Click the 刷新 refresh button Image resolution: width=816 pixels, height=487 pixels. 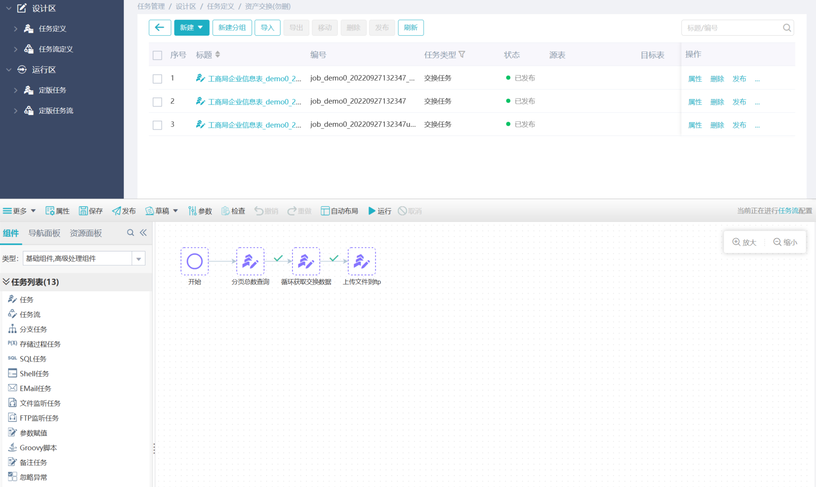point(410,28)
